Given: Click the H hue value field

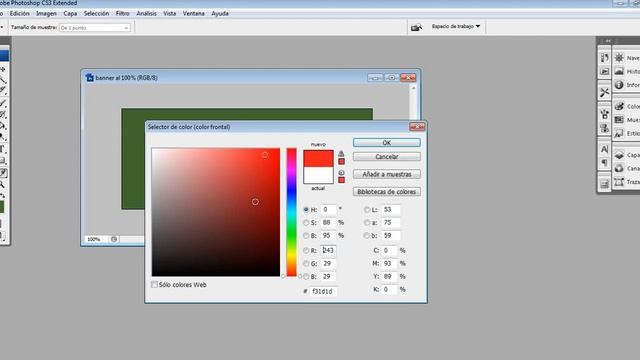Looking at the screenshot, I should tap(328, 209).
